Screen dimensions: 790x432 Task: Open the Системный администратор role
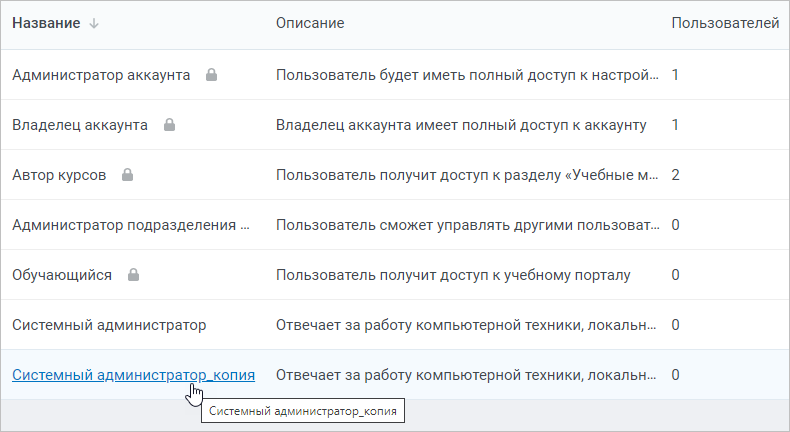[x=109, y=325]
